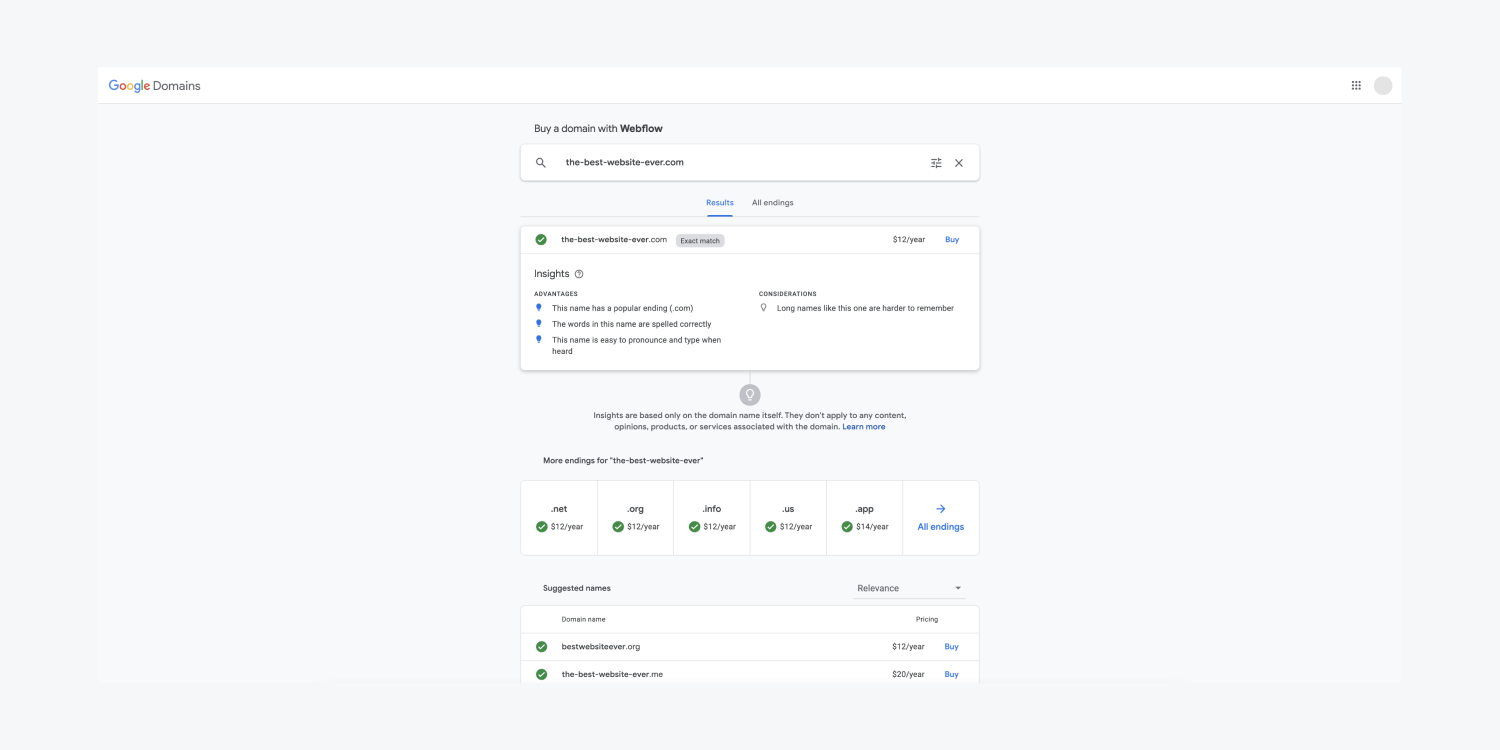This screenshot has width=1500, height=750.
Task: Click the arrow icon in the All endings card
Action: 940,508
